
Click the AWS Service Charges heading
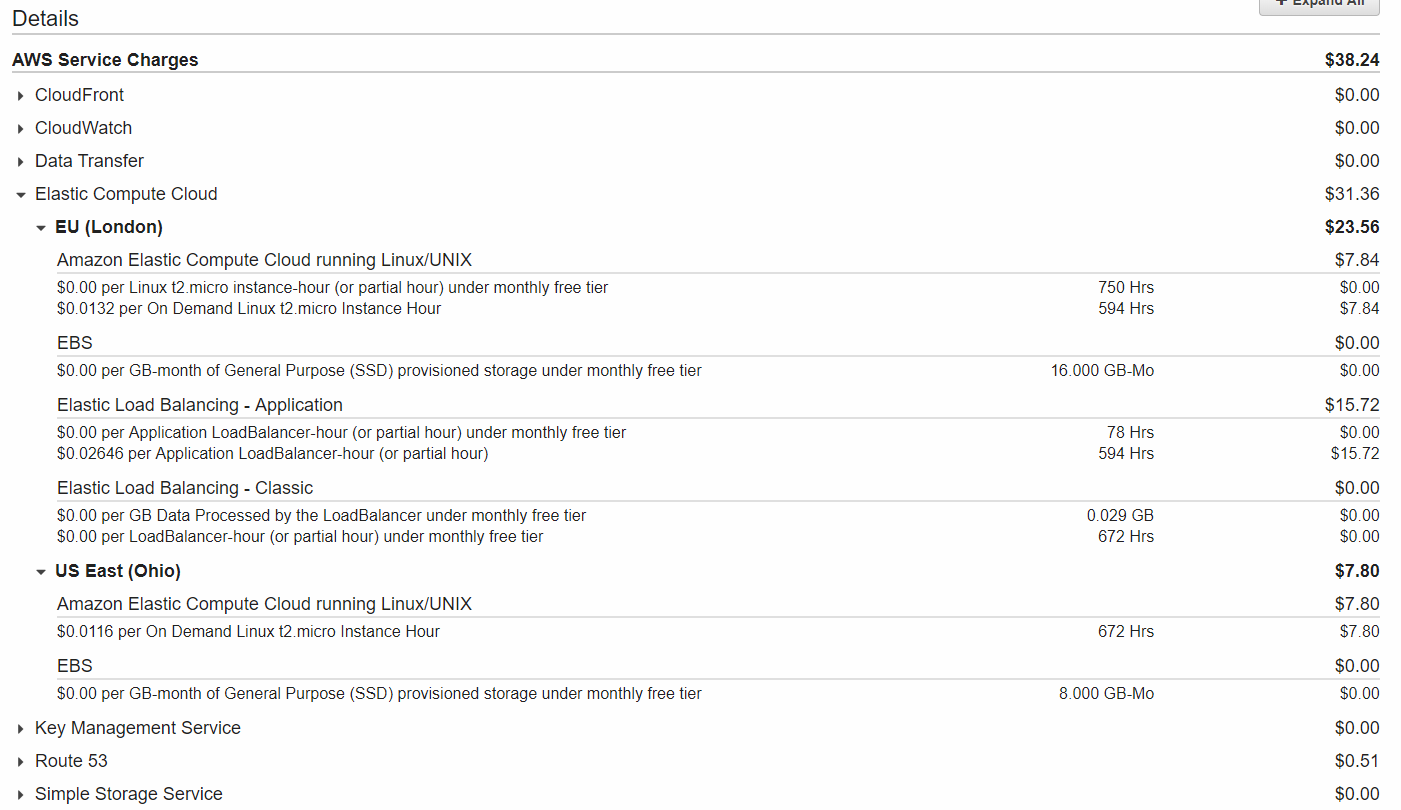point(105,60)
